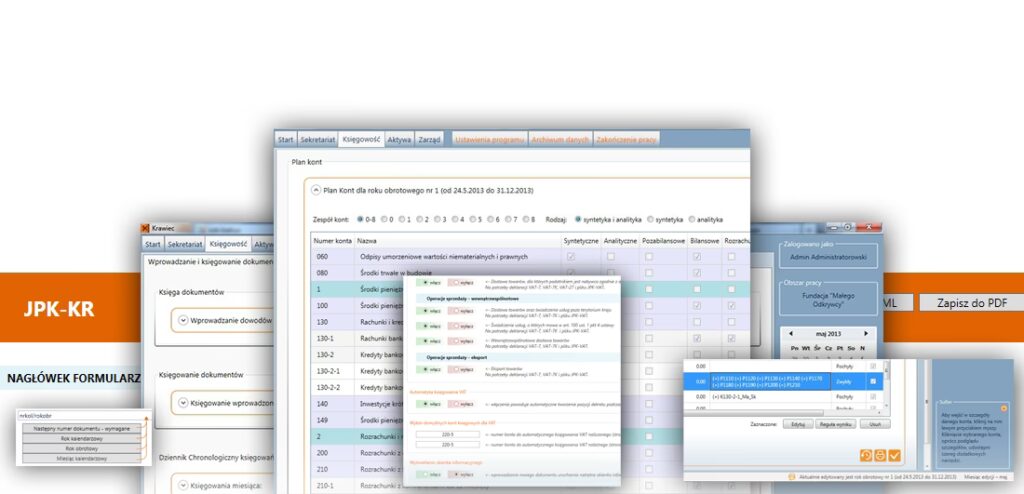The image size is (1024, 494).
Task: Click the orange print icon beside checkmark
Action: (880, 456)
